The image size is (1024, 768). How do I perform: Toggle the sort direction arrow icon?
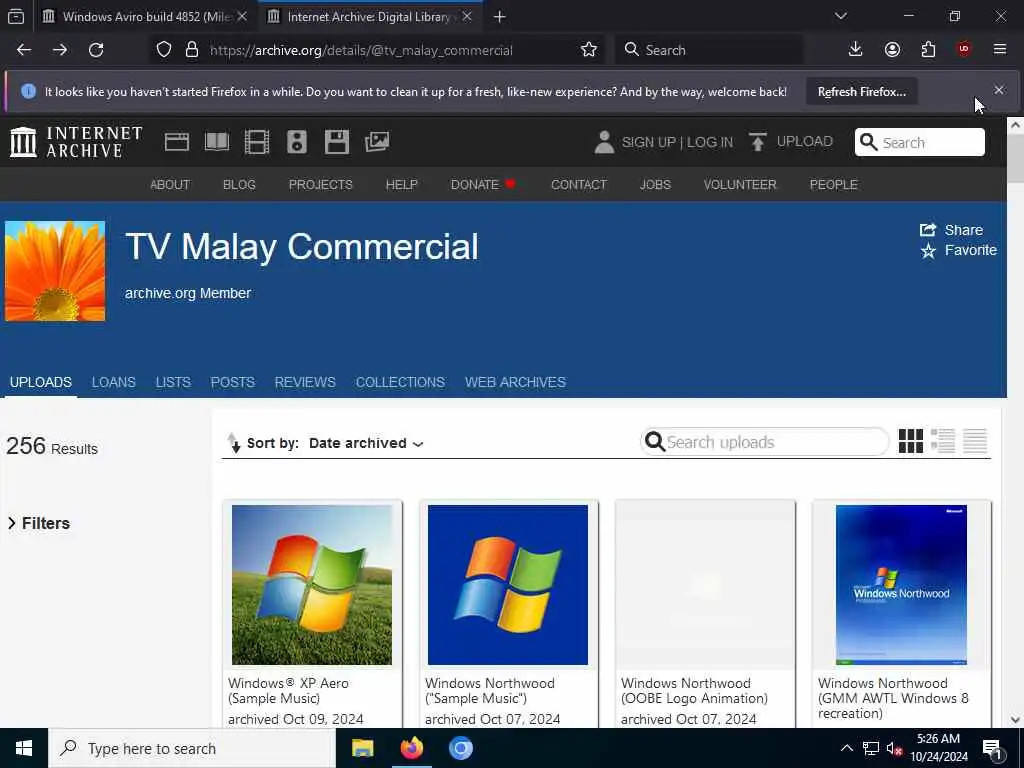pyautogui.click(x=234, y=443)
